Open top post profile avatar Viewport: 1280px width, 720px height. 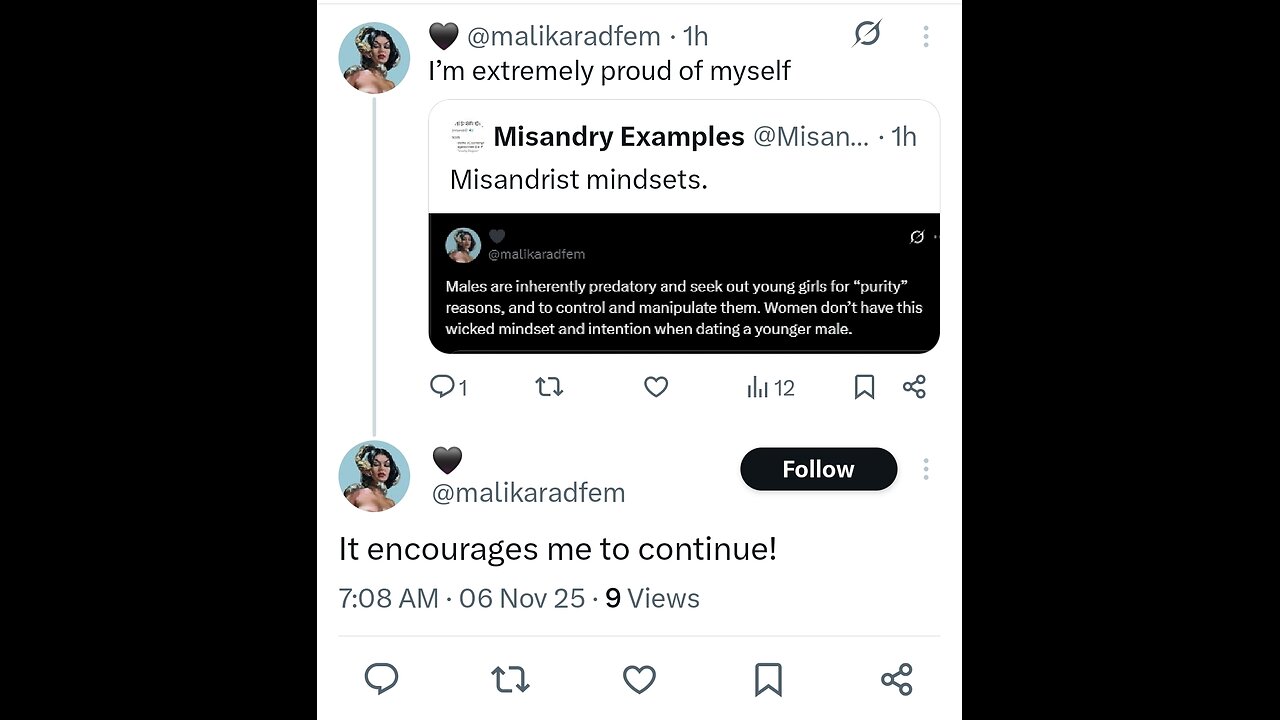[x=374, y=57]
